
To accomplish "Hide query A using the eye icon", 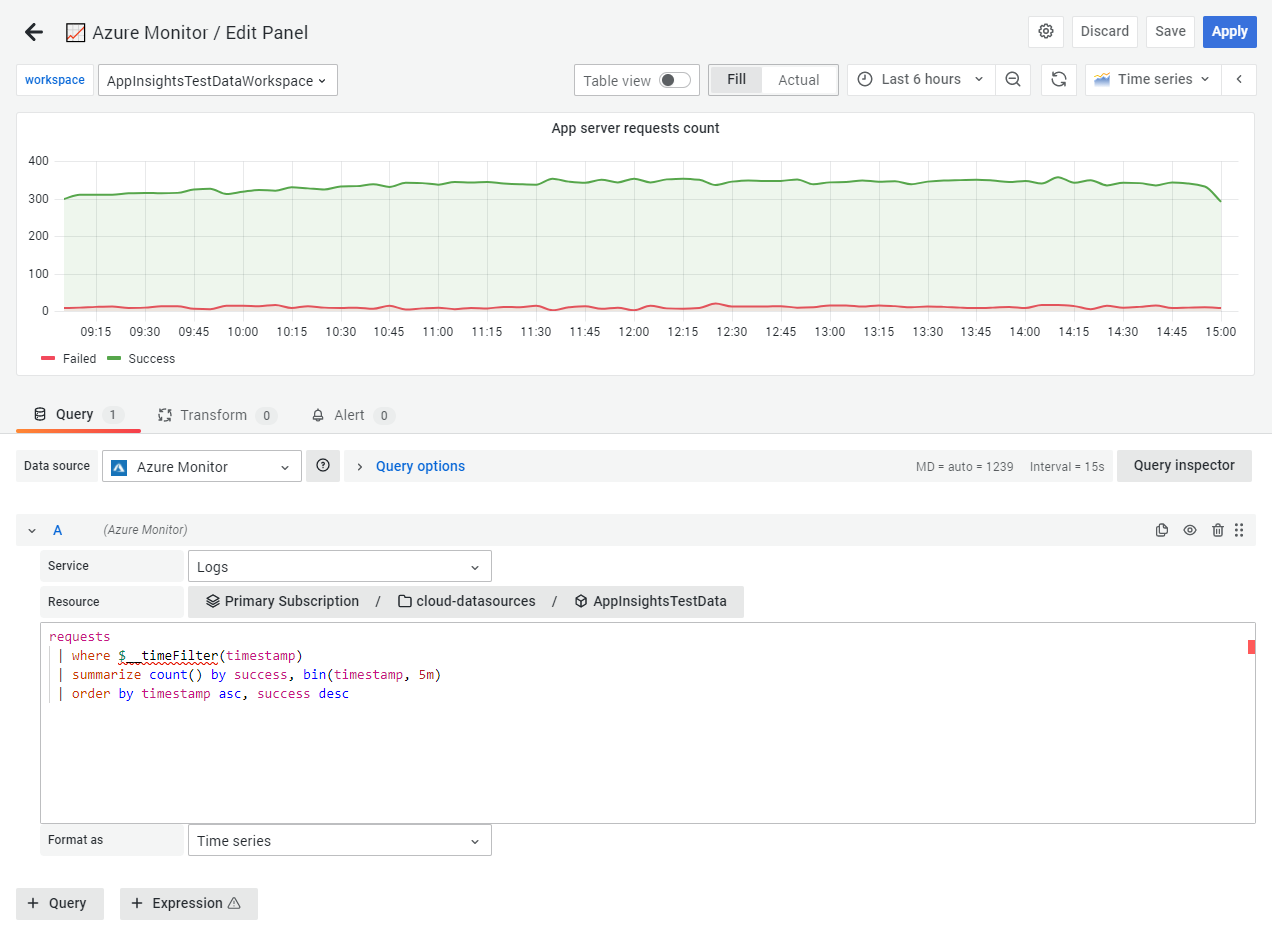I will [1189, 530].
